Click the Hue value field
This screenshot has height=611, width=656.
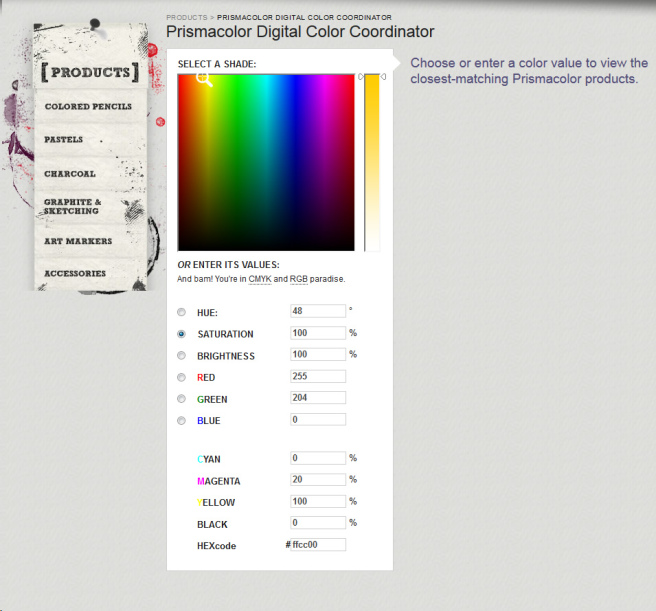click(318, 311)
